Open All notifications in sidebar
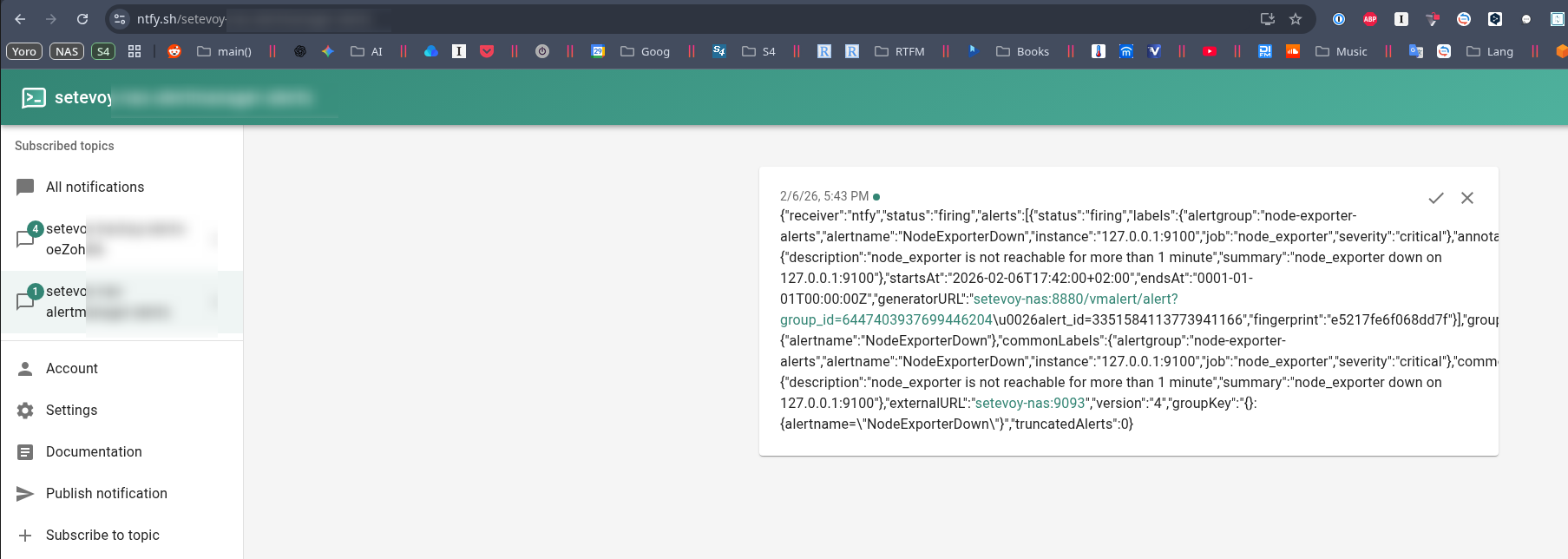This screenshot has width=1568, height=559. pos(95,187)
